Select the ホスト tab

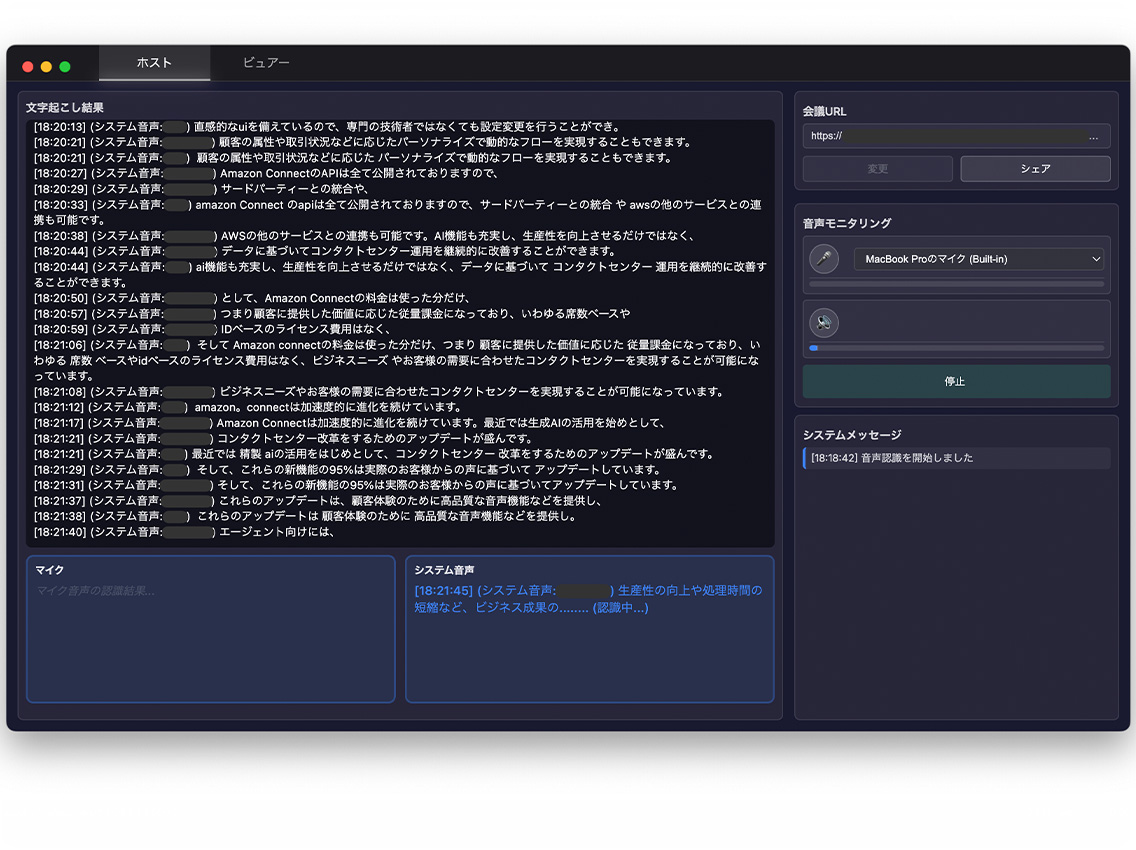pyautogui.click(x=152, y=62)
